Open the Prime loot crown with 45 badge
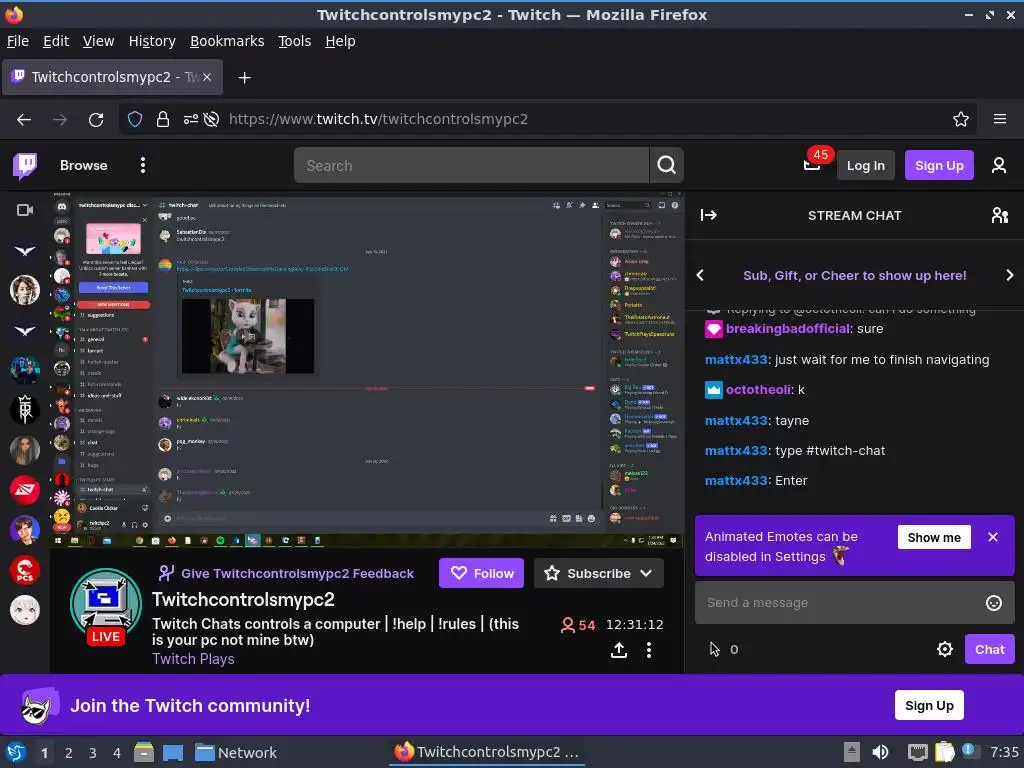This screenshot has width=1024, height=768. click(812, 164)
